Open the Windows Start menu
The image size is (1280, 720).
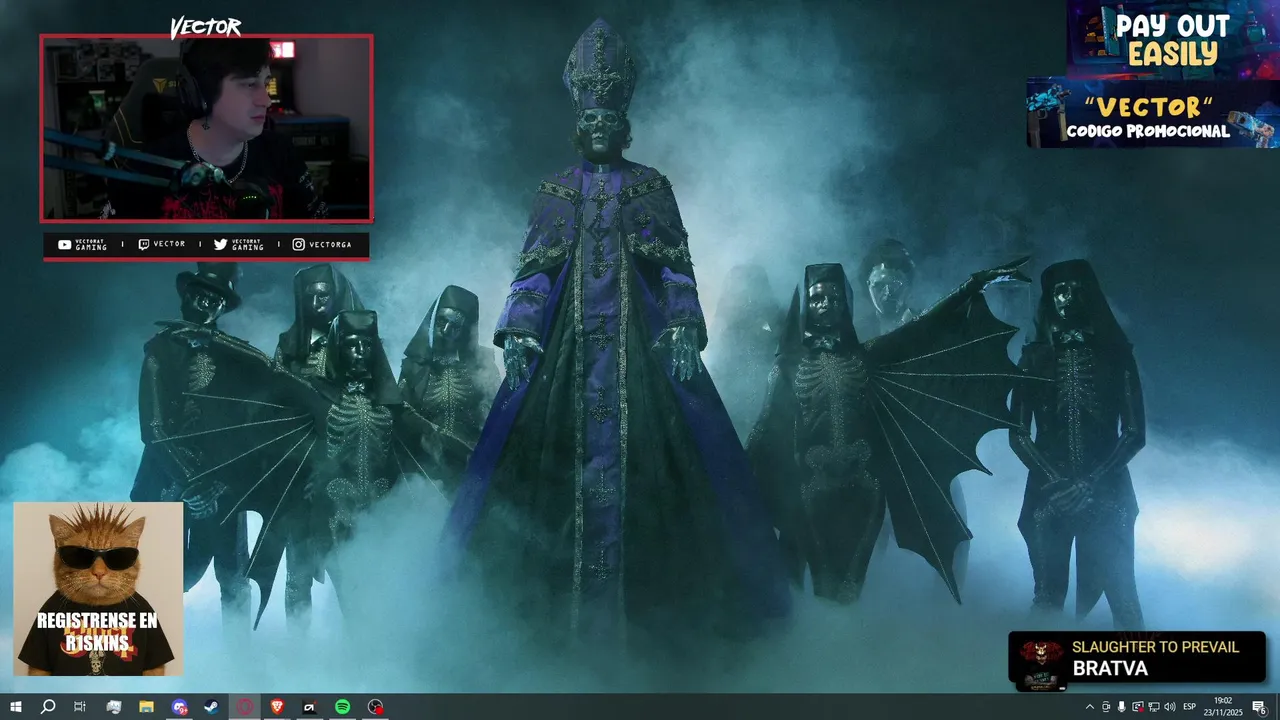click(x=15, y=707)
